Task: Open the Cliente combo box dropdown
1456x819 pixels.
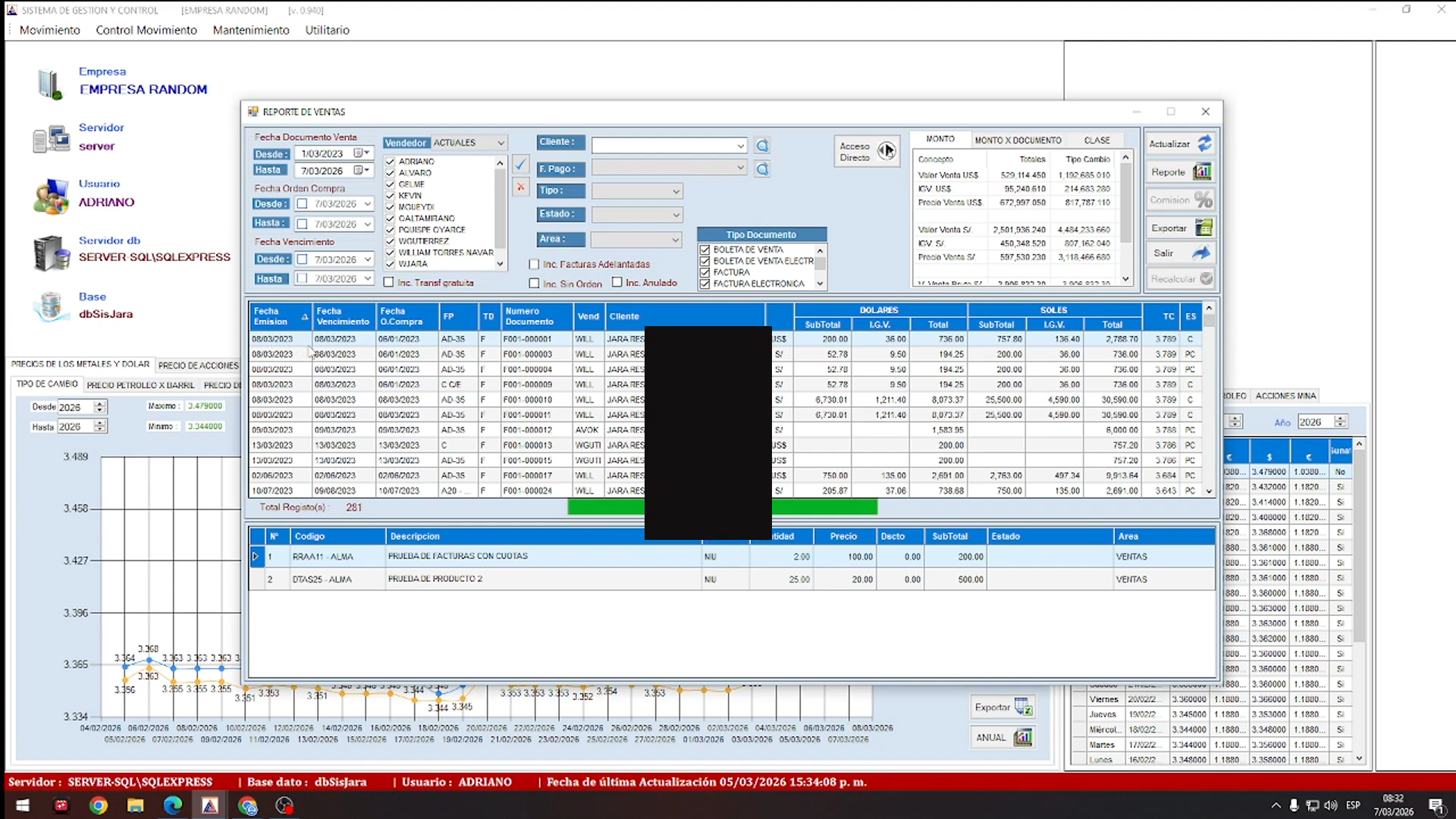Action: tap(740, 146)
